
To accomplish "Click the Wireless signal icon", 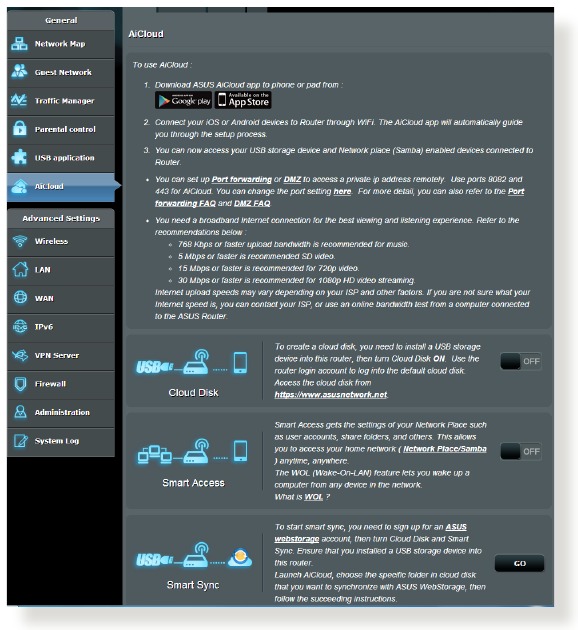I will pyautogui.click(x=20, y=241).
